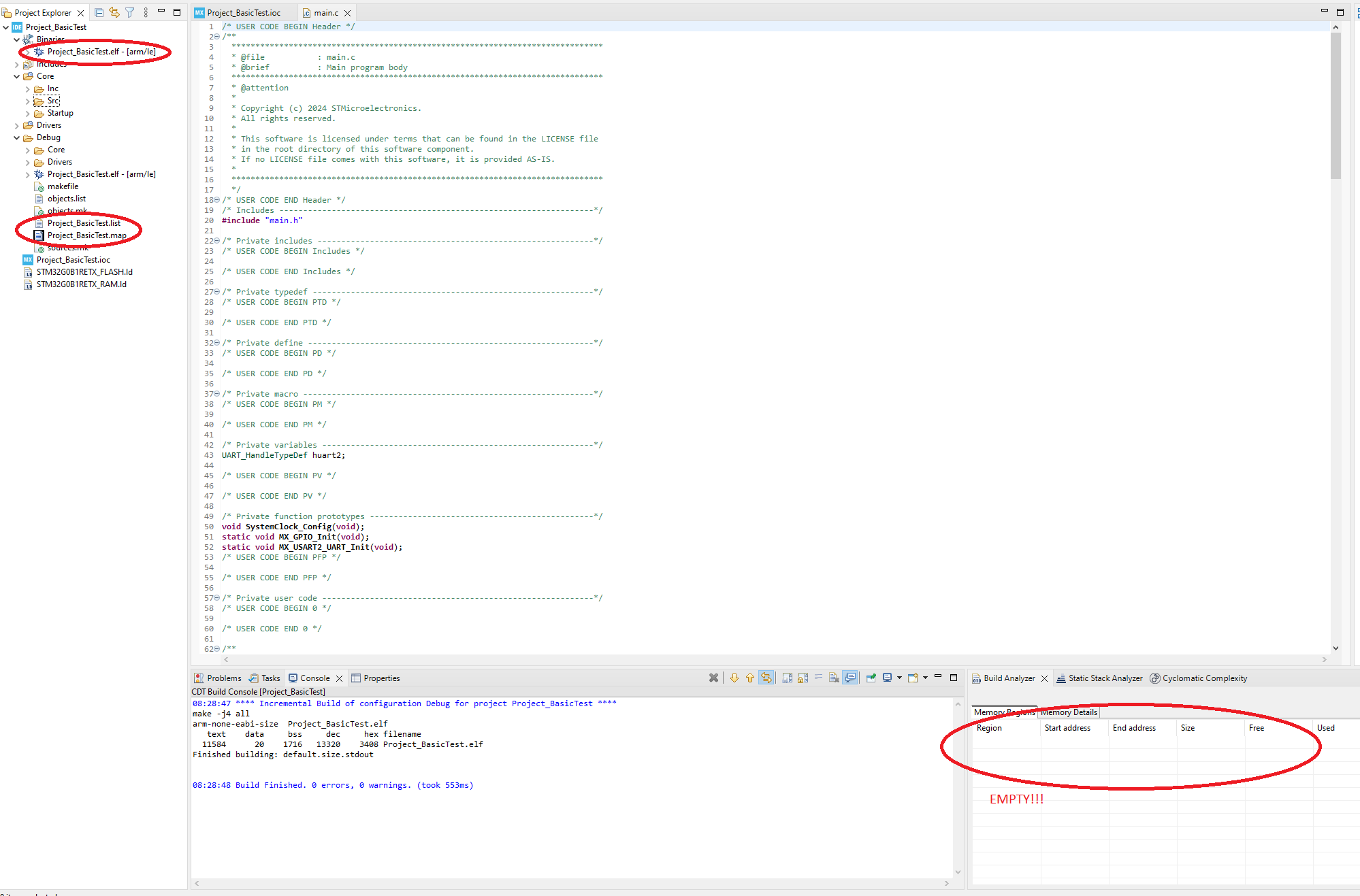
Task: Clear the CDT Build Console output
Action: click(x=834, y=678)
